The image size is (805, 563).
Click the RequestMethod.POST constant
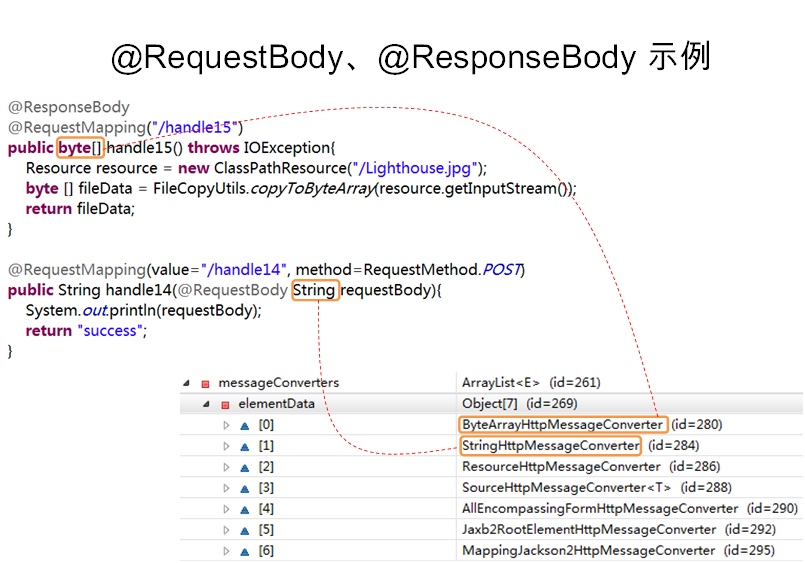(442, 270)
